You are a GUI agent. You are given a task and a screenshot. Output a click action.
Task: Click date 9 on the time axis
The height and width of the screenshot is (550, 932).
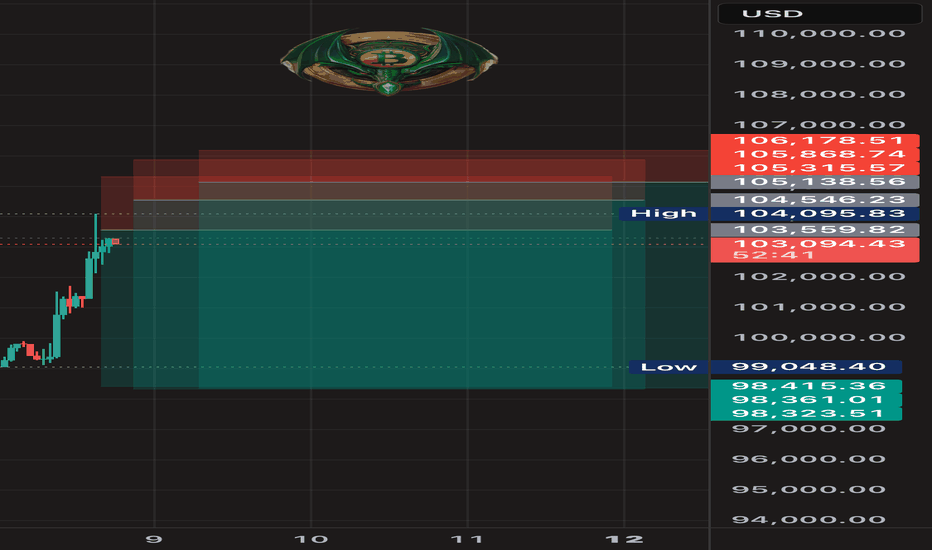154,539
